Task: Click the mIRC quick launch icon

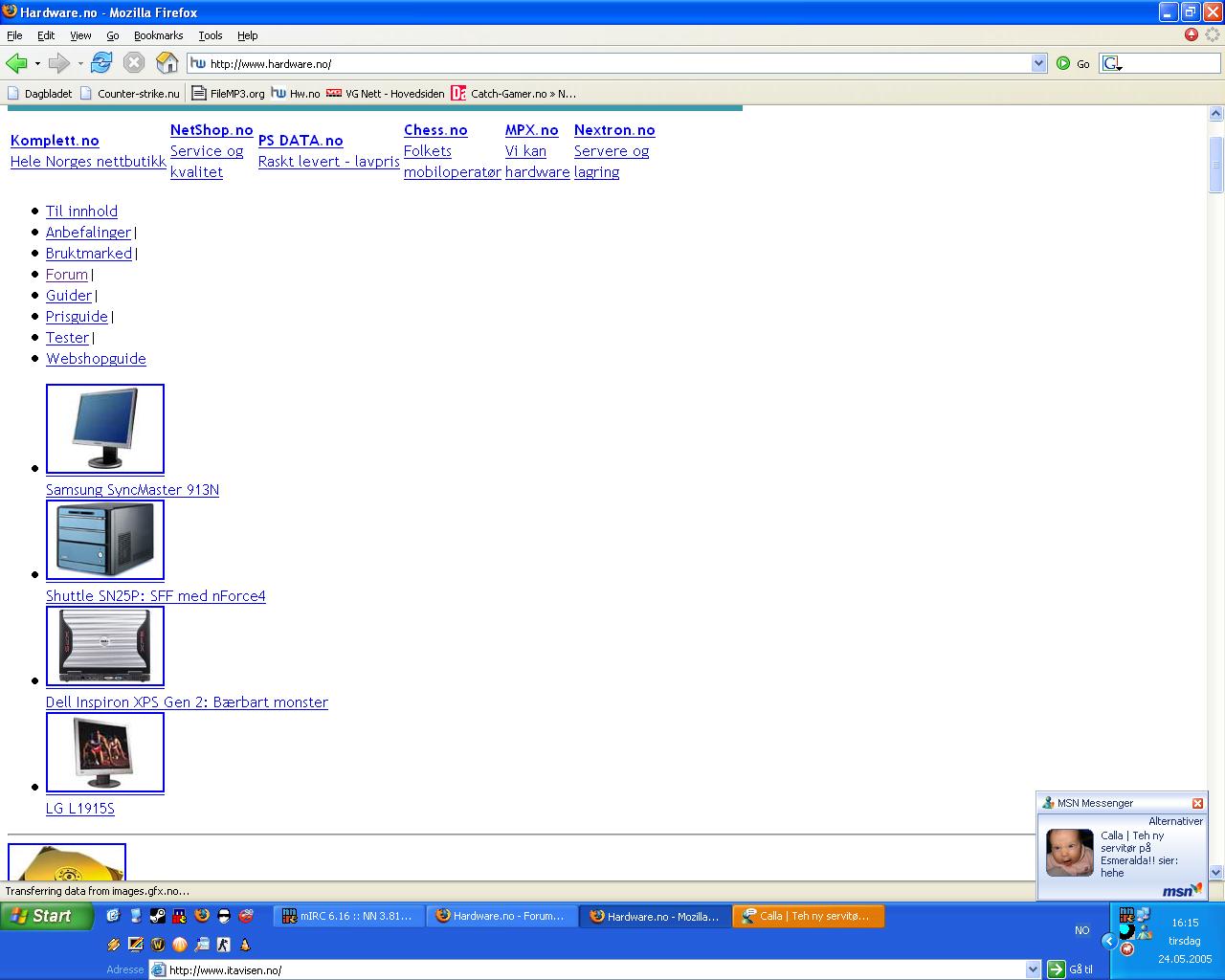Action: (x=180, y=916)
